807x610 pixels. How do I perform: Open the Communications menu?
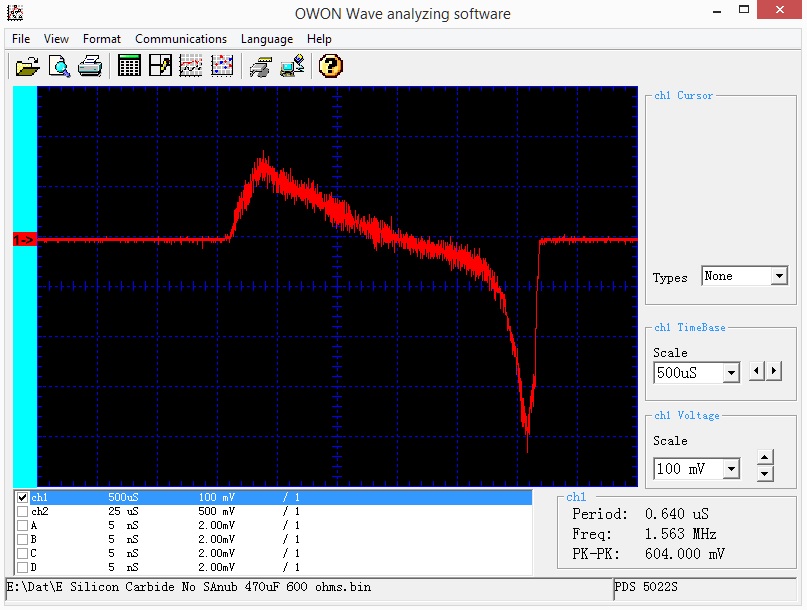(181, 39)
